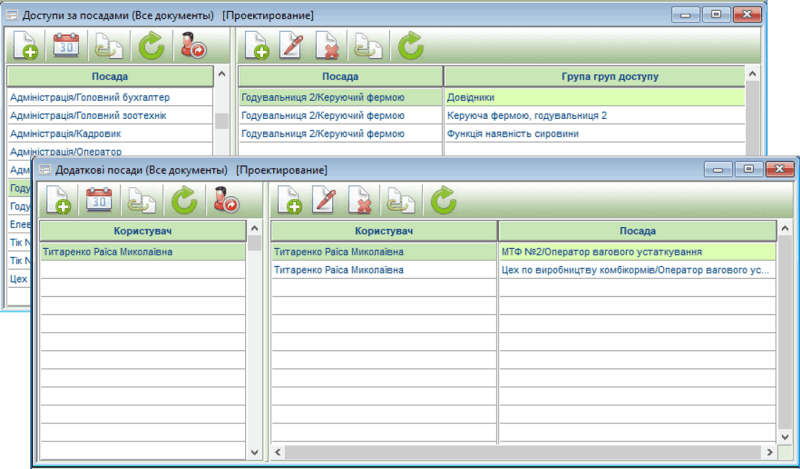Add new record in Додаткові посади right toolbar
The width and height of the screenshot is (800, 469).
coord(290,201)
